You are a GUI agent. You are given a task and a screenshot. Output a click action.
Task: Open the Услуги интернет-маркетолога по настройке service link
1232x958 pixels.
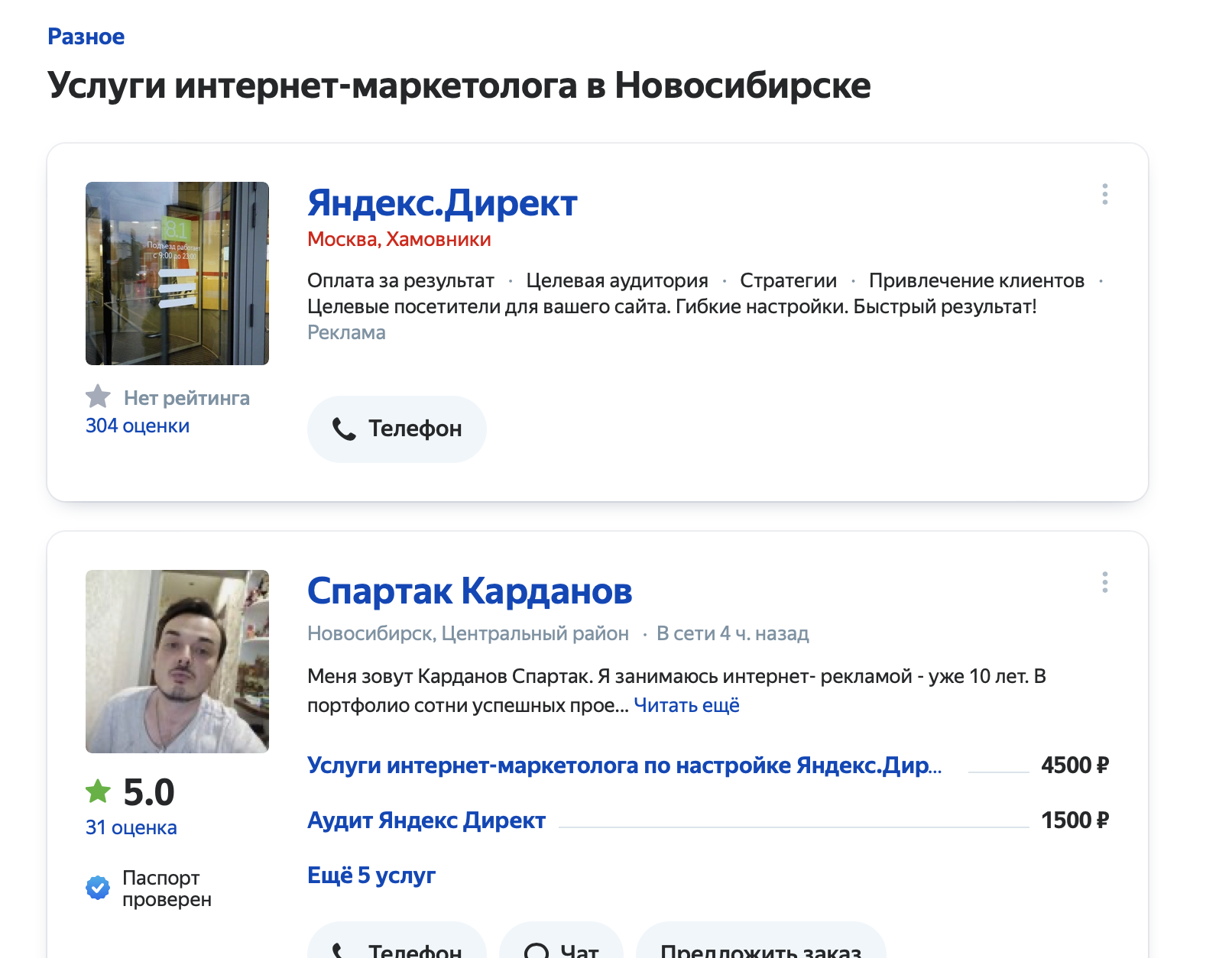tap(624, 765)
